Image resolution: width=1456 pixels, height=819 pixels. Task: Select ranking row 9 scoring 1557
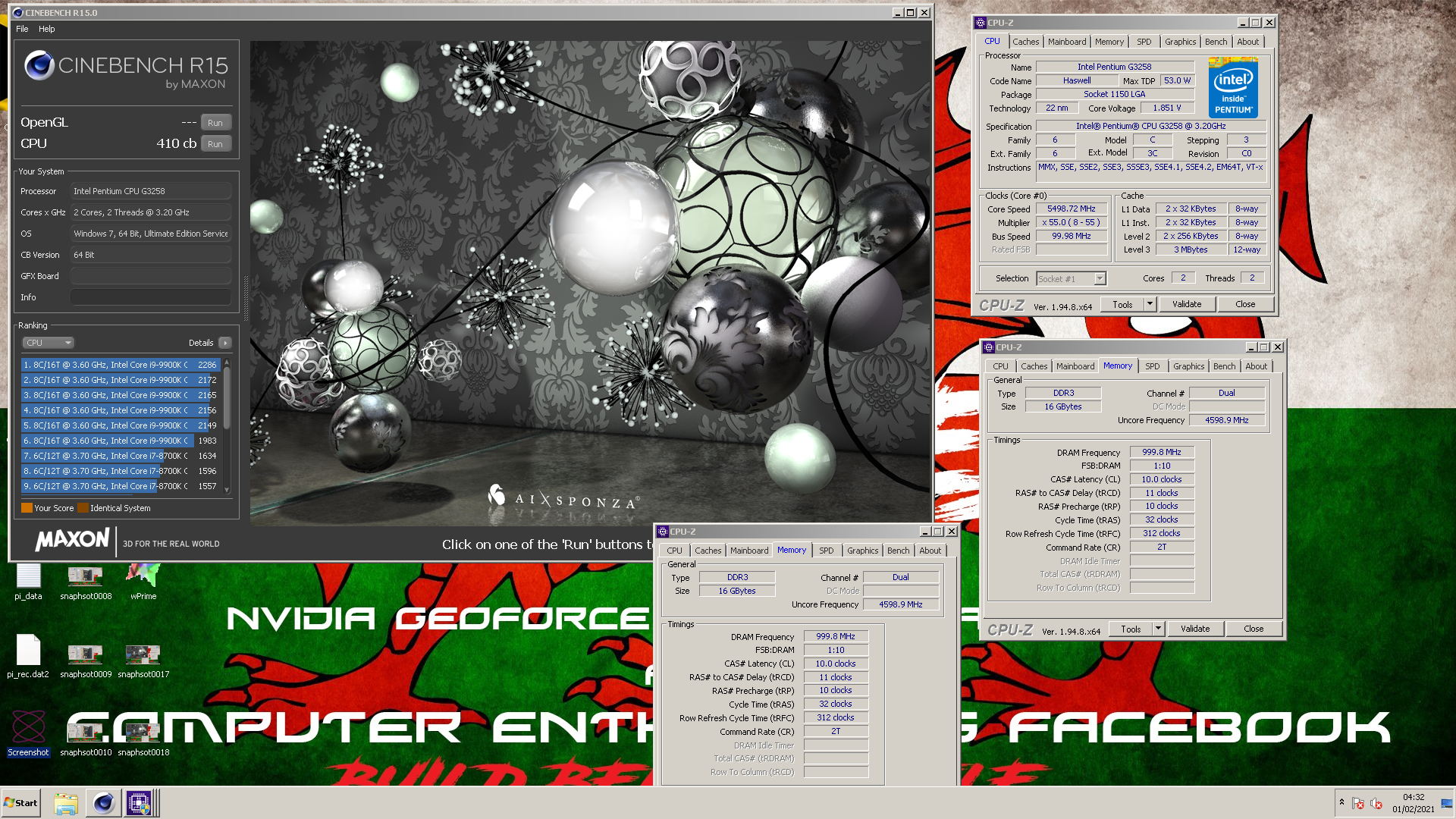click(120, 486)
